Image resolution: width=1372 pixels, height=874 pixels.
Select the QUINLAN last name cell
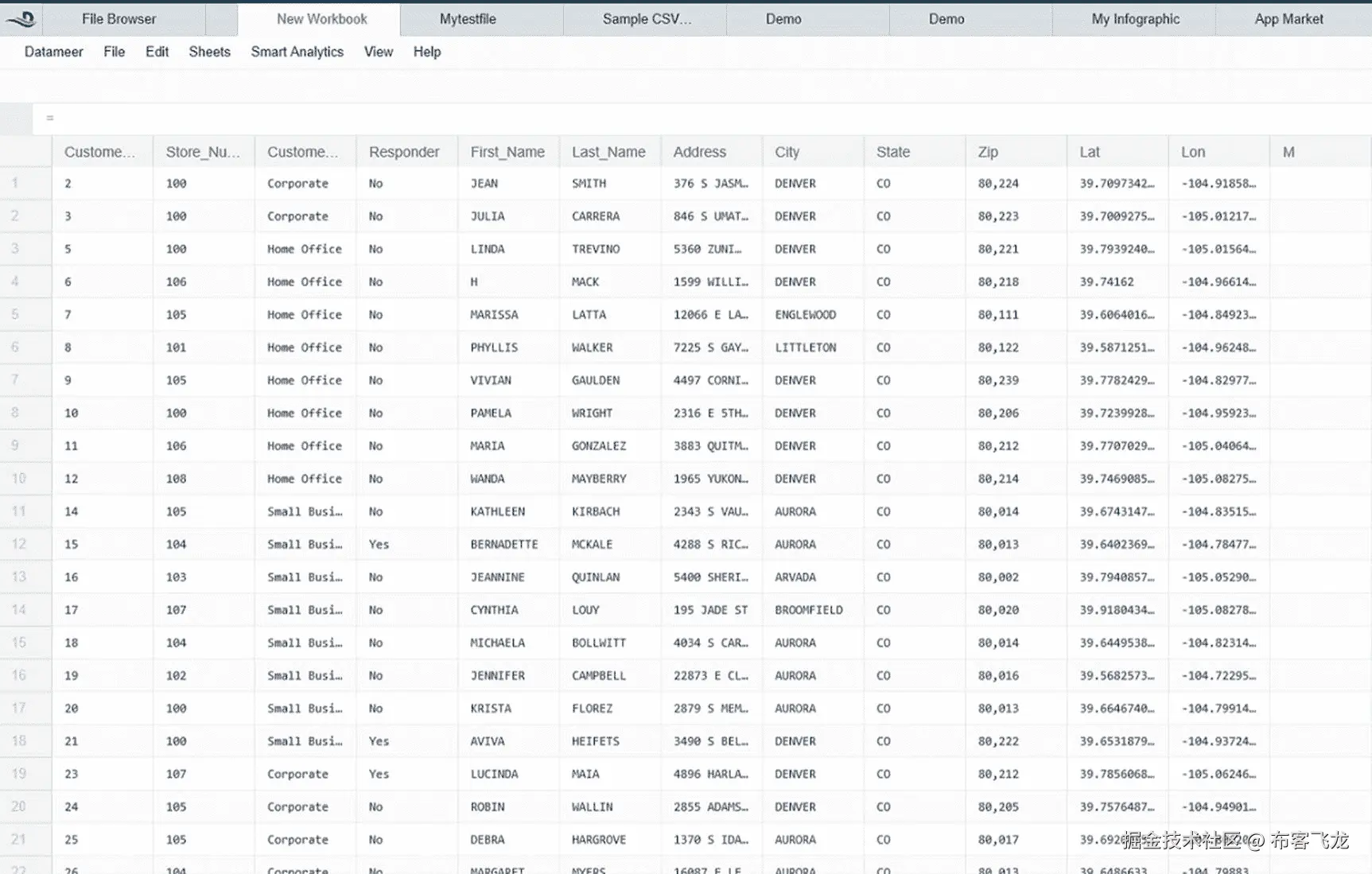pyautogui.click(x=610, y=577)
